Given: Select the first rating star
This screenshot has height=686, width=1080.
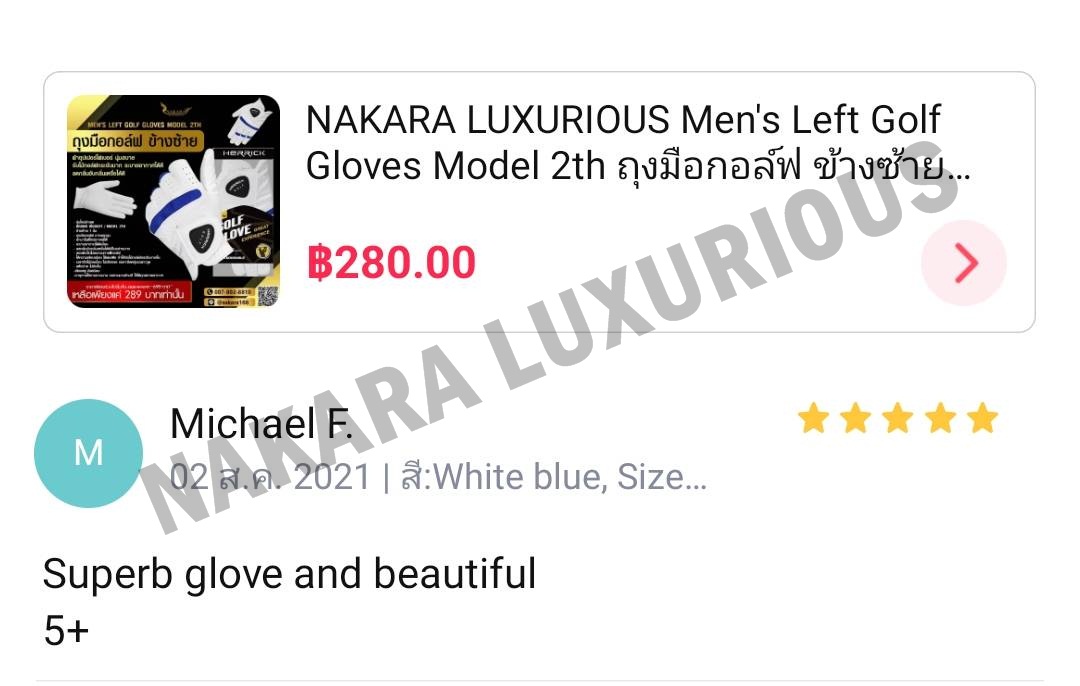Looking at the screenshot, I should tap(813, 418).
